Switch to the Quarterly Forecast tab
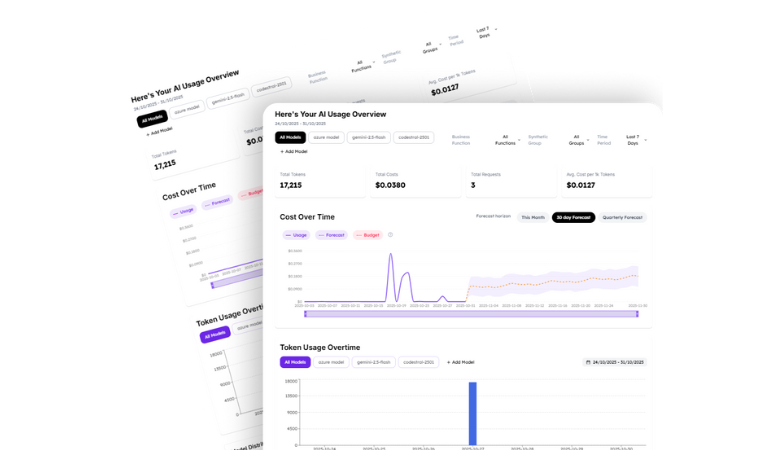 click(623, 217)
